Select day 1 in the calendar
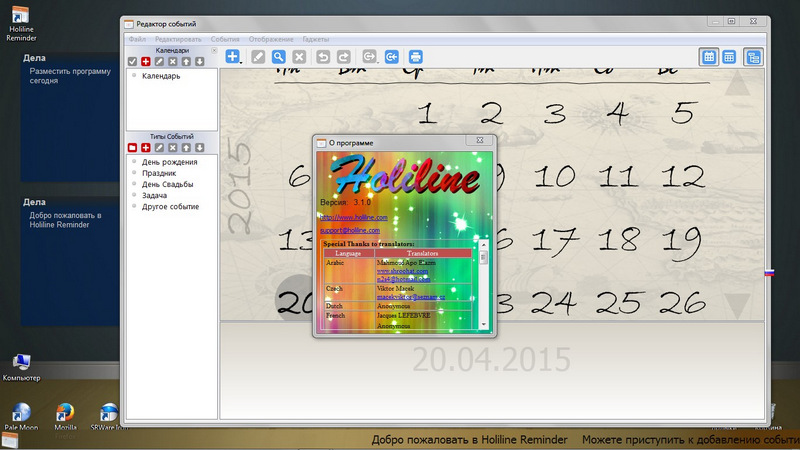 pyautogui.click(x=428, y=113)
